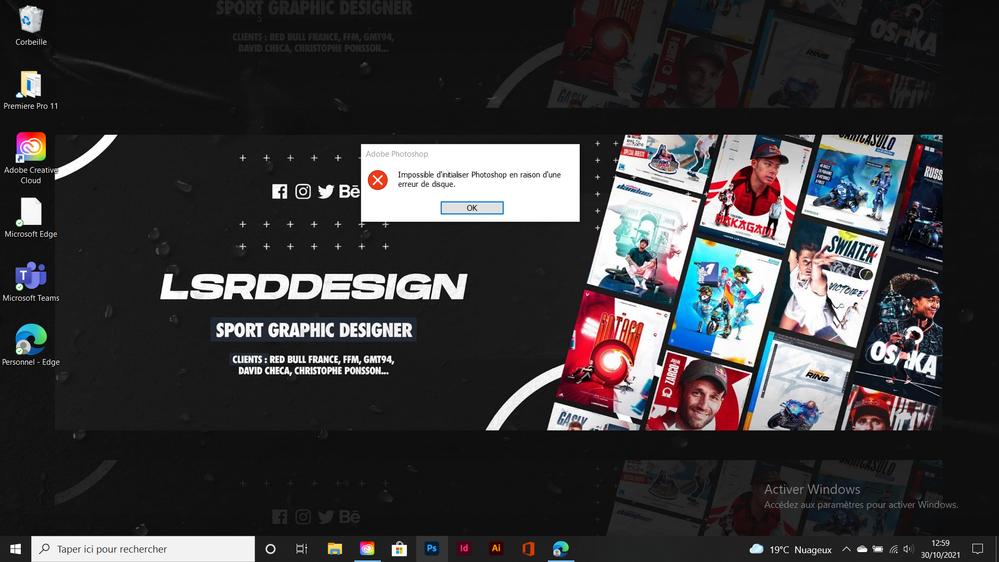Select the Microsoft Teams desktop shortcut
This screenshot has width=999, height=562.
tap(31, 282)
